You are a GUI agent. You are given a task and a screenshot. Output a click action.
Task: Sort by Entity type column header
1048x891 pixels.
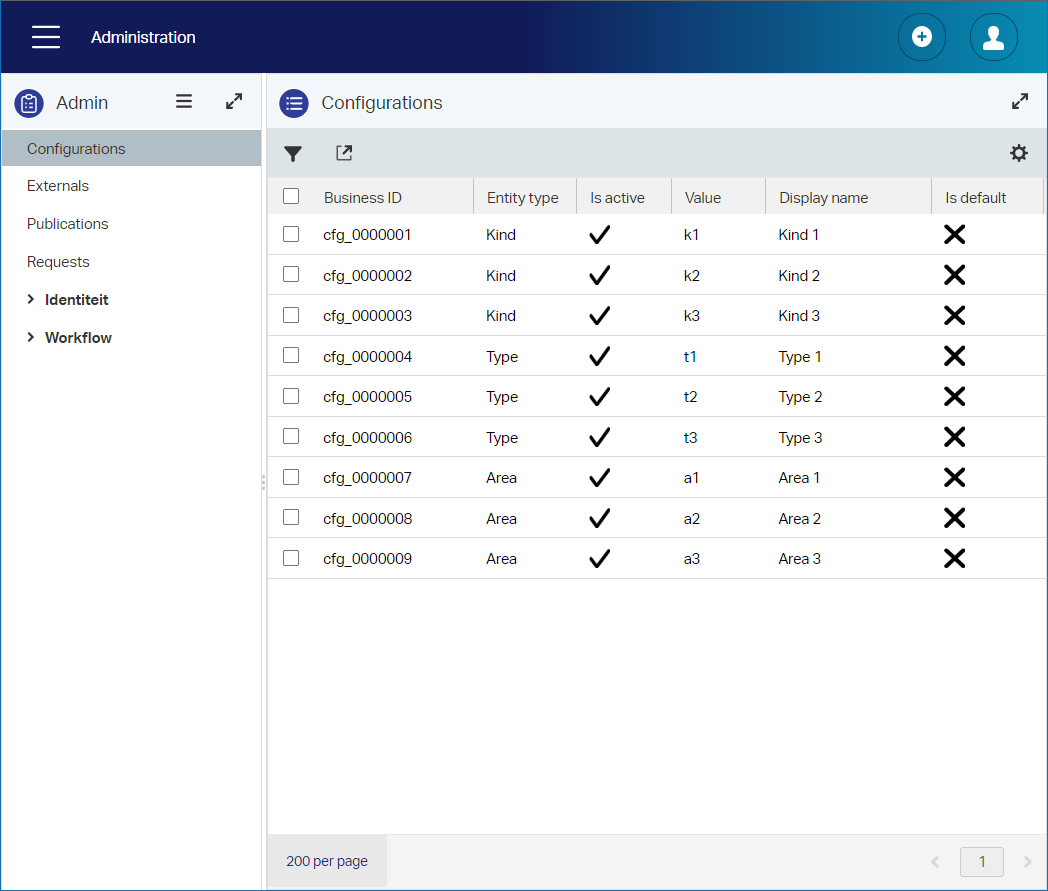click(522, 198)
